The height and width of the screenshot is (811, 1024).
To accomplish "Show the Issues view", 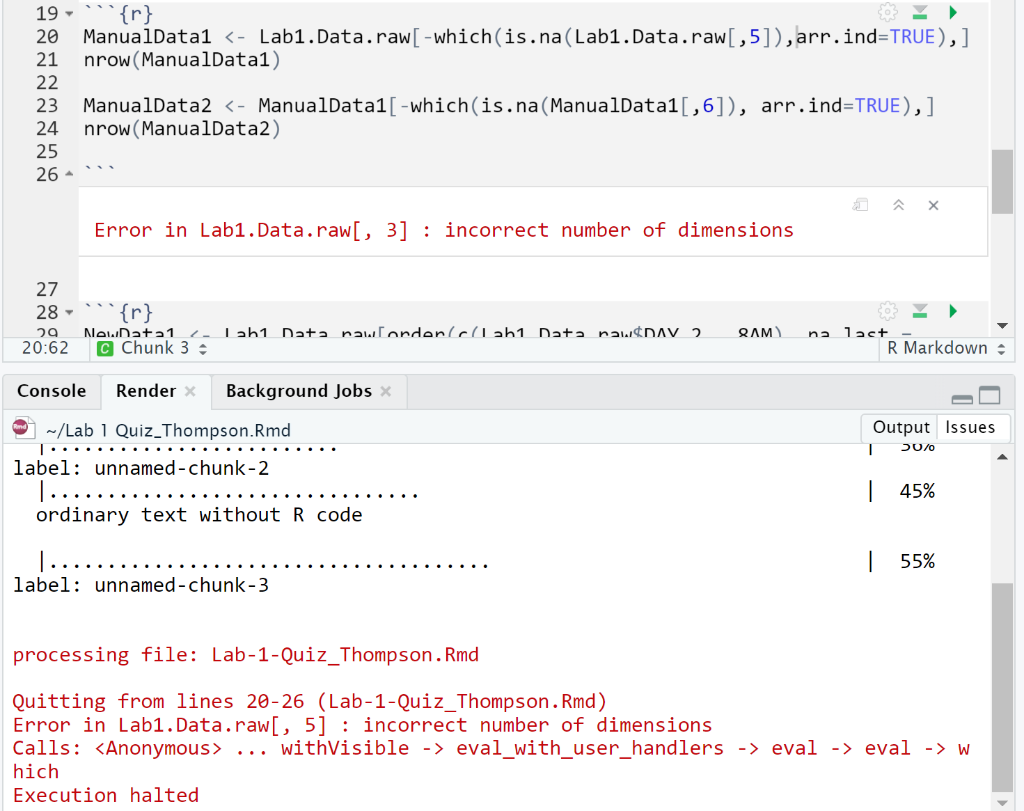I will click(970, 428).
